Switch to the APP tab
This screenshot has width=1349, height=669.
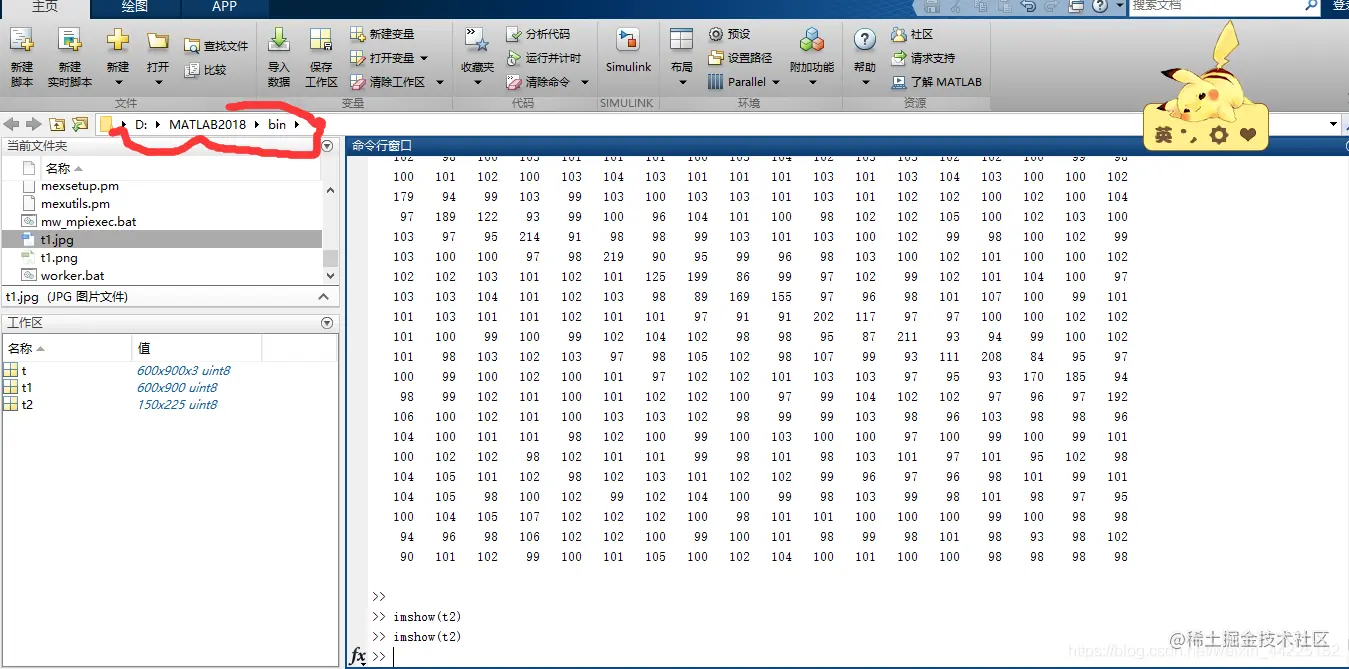225,7
